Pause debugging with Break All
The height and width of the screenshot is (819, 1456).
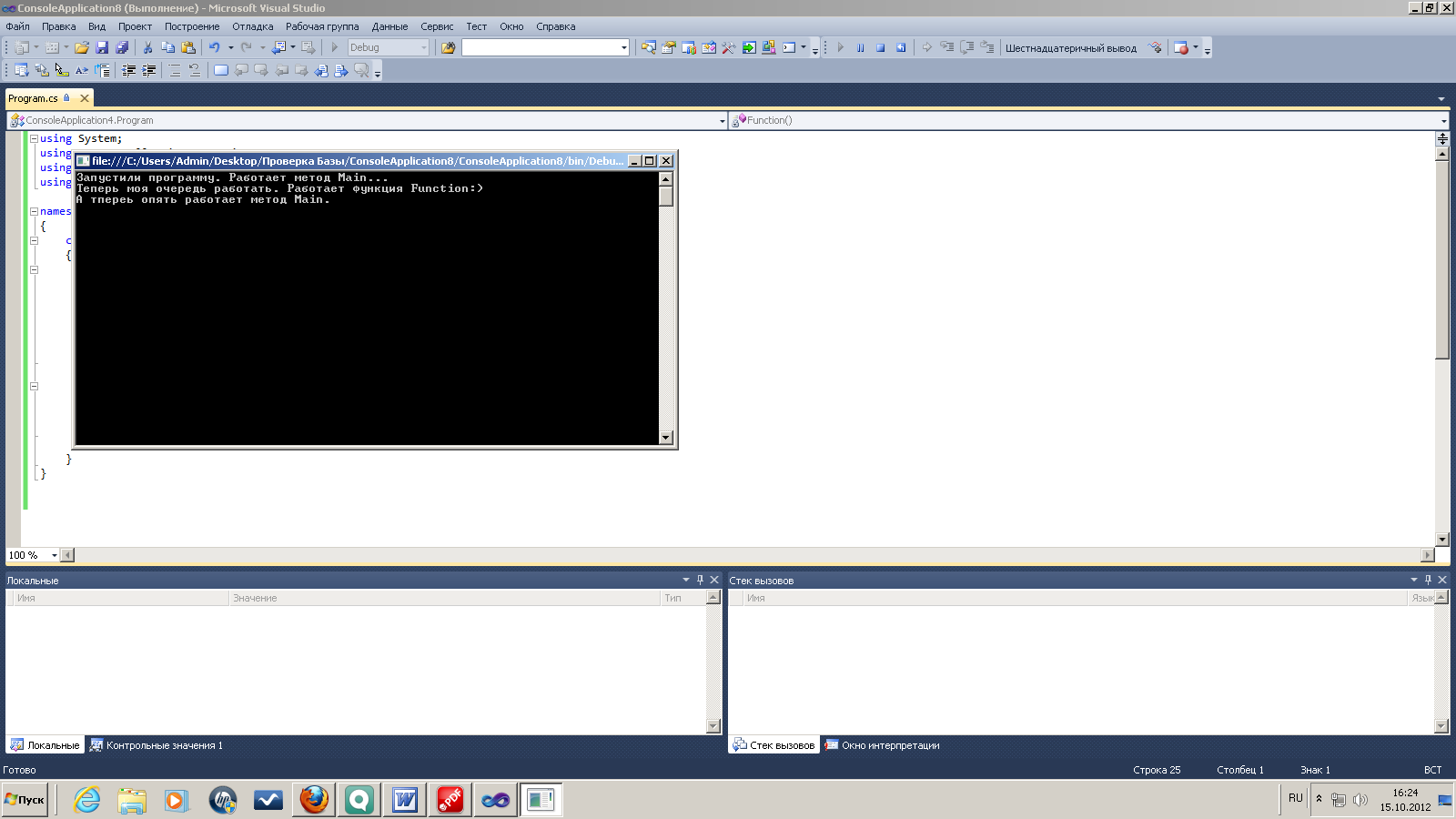(860, 47)
